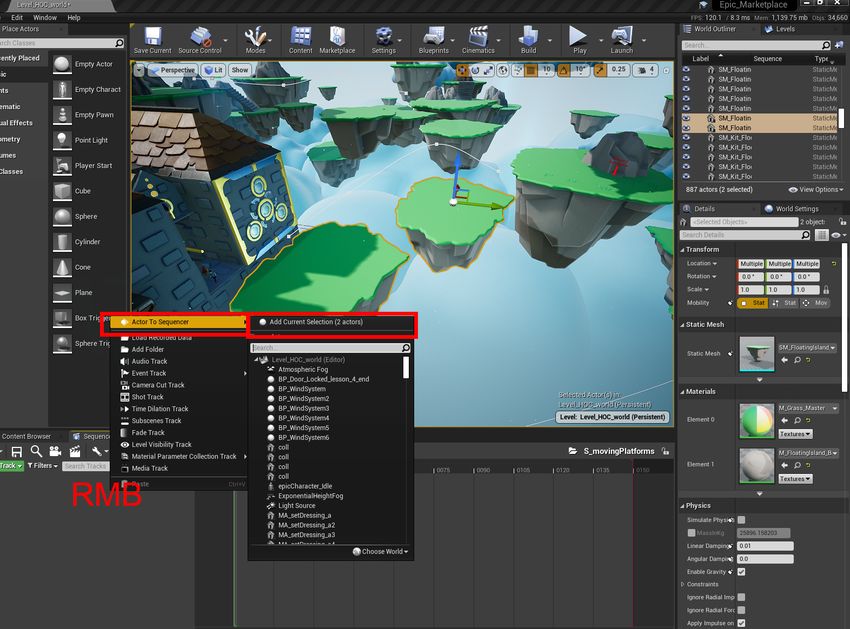
Task: Toggle Ignore Radial Impulse checkbox
Action: [741, 597]
